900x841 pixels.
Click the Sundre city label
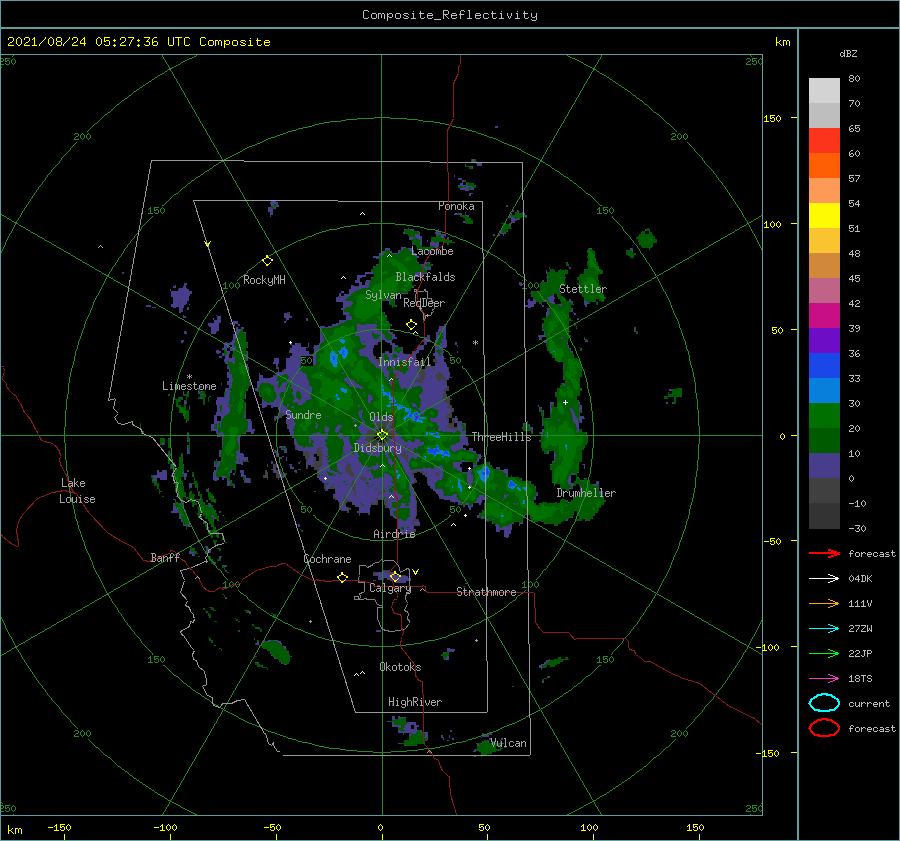(x=303, y=415)
